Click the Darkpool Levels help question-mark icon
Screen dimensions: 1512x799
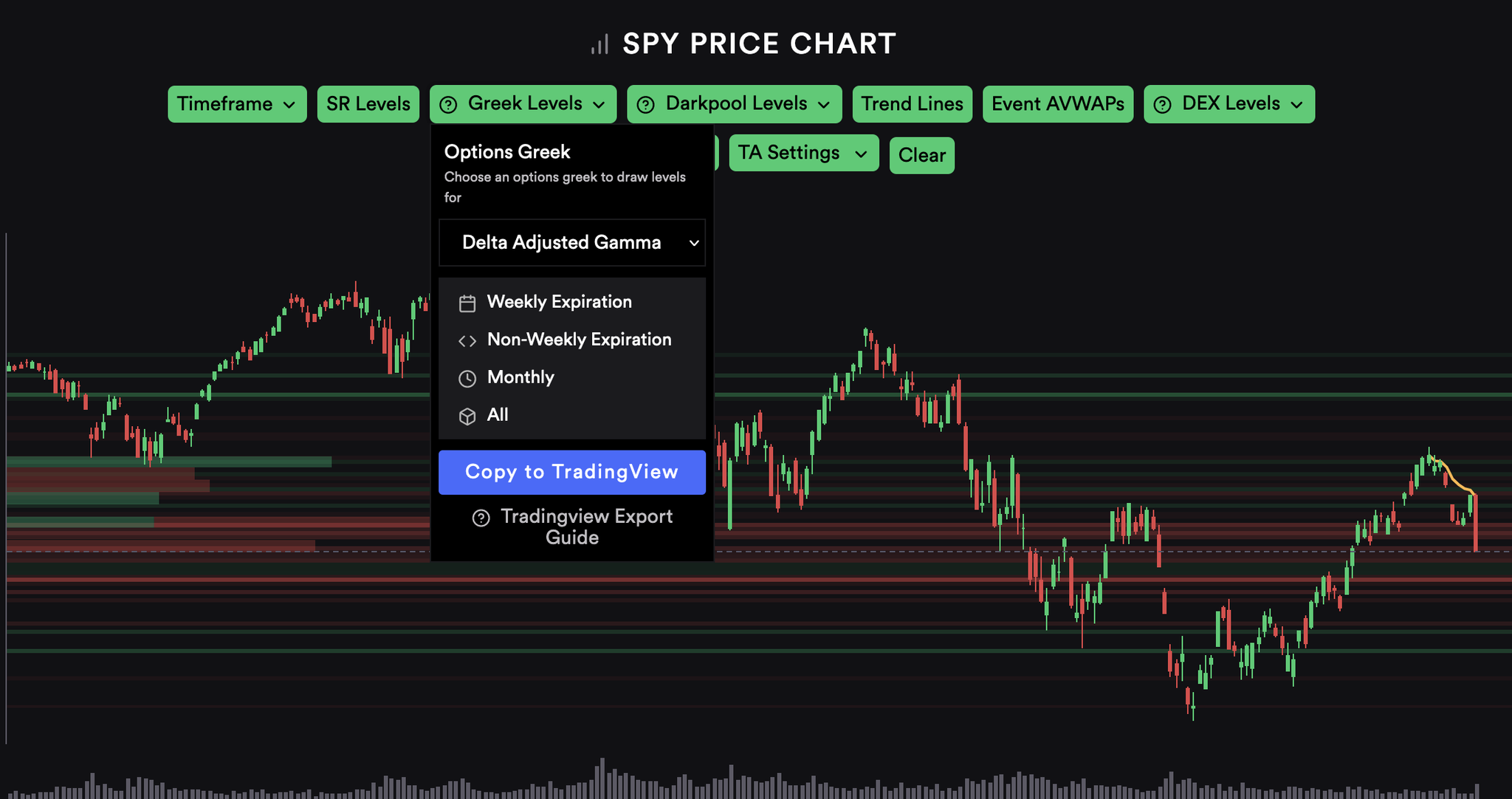click(646, 105)
